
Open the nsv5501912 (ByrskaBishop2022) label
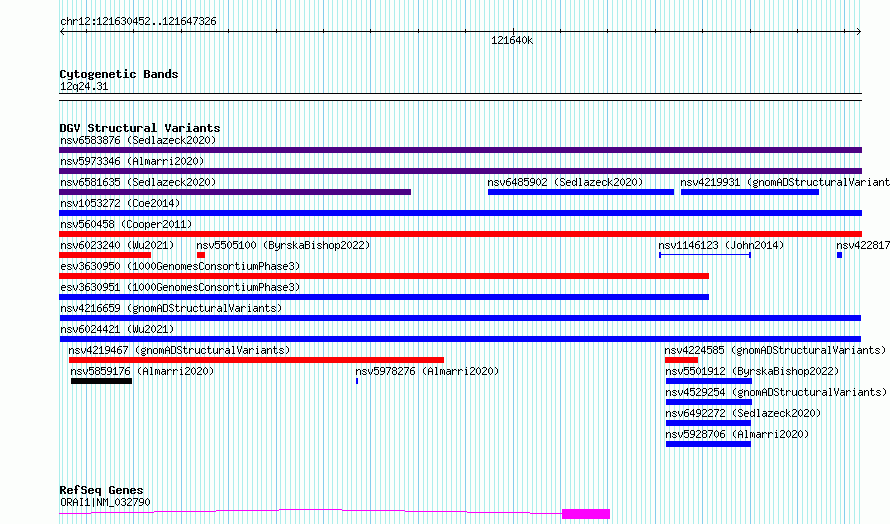752,371
